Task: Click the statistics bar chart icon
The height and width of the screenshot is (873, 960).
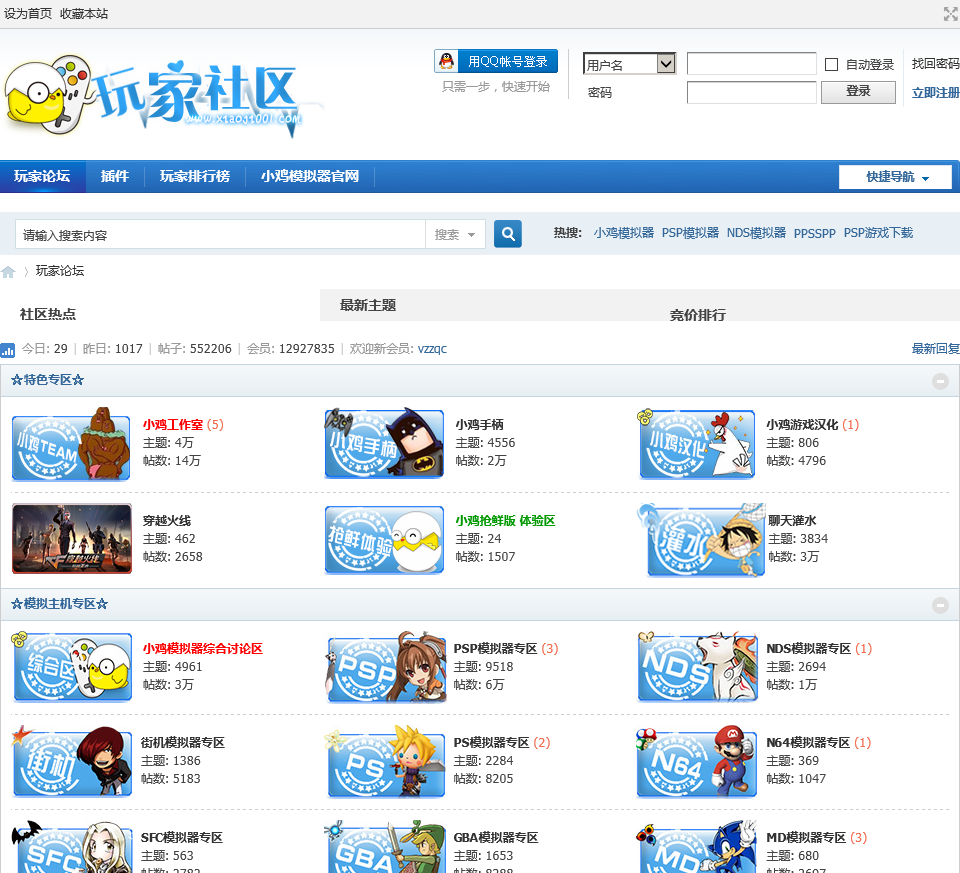Action: click(x=8, y=350)
